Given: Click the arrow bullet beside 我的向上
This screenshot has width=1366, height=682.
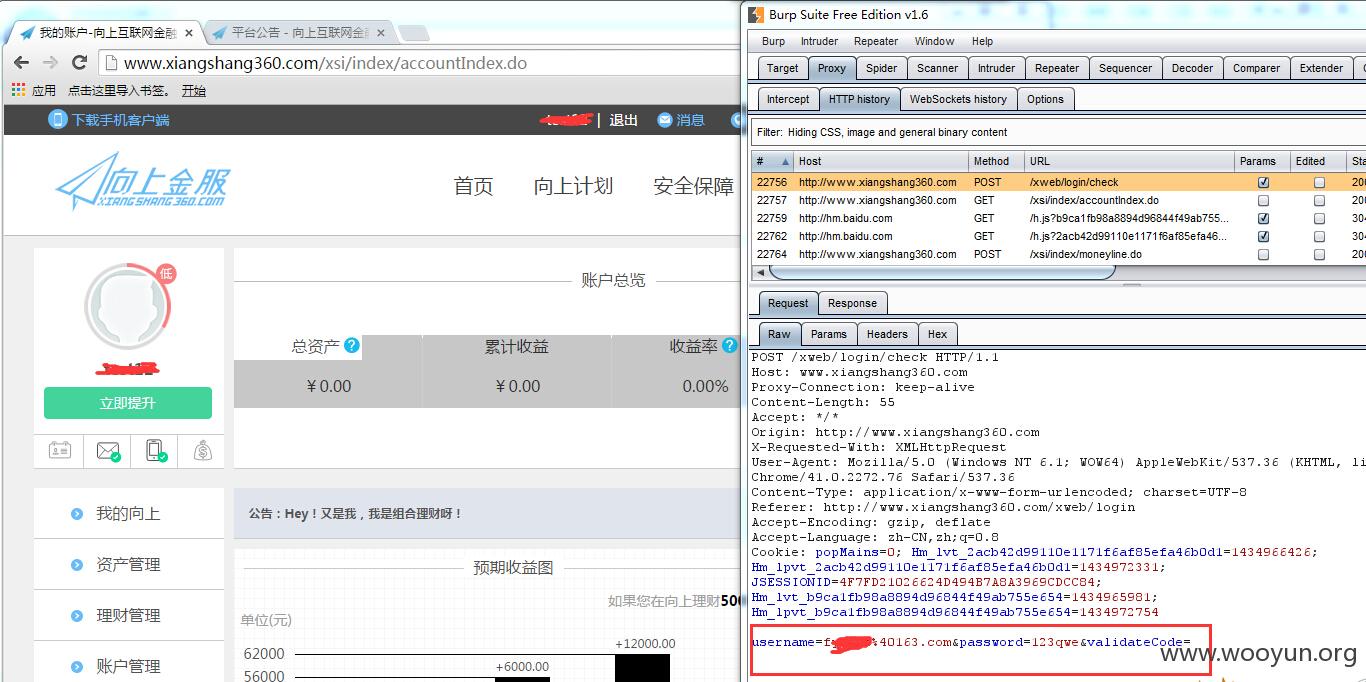Looking at the screenshot, I should coord(77,514).
